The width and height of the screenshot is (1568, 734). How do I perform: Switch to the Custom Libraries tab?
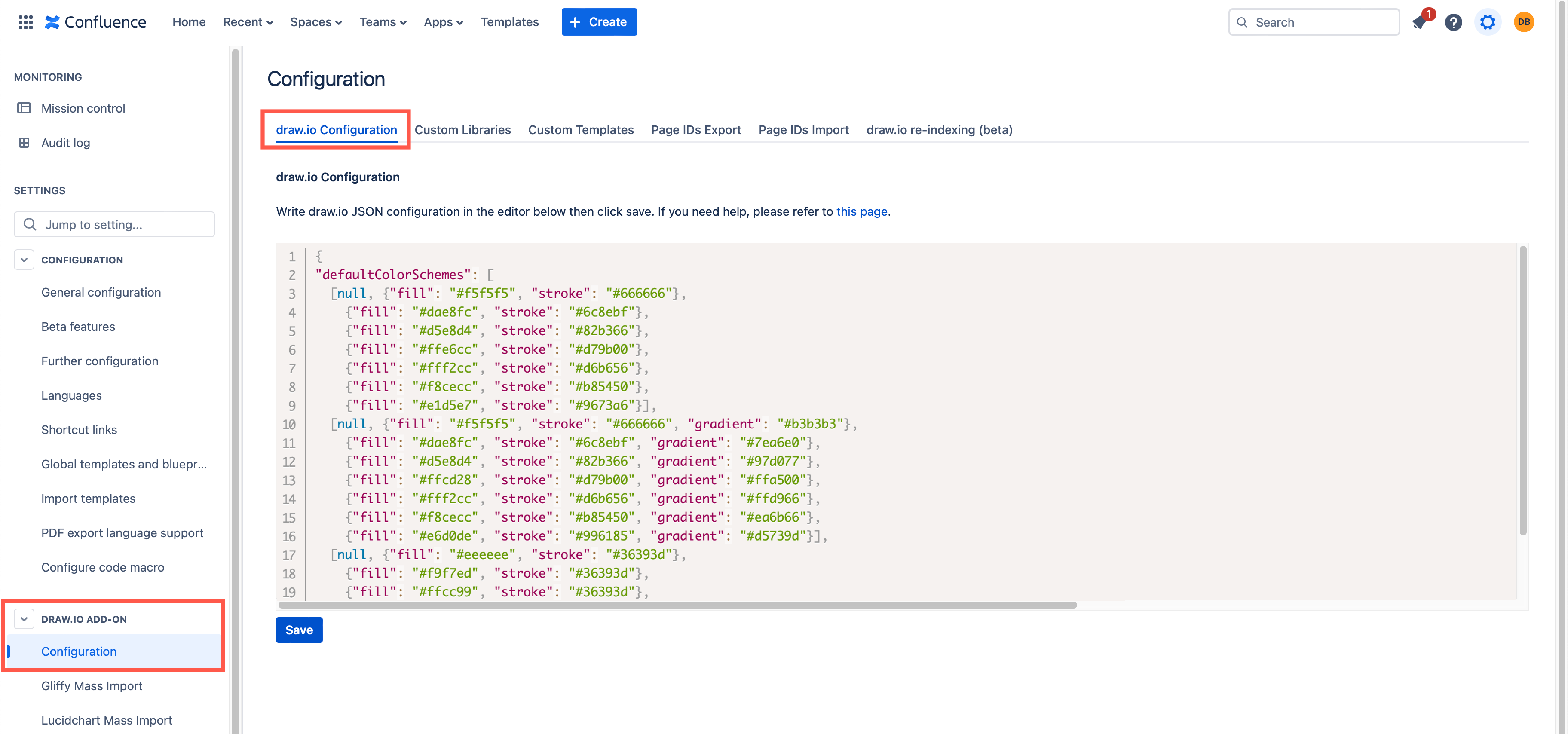(462, 130)
